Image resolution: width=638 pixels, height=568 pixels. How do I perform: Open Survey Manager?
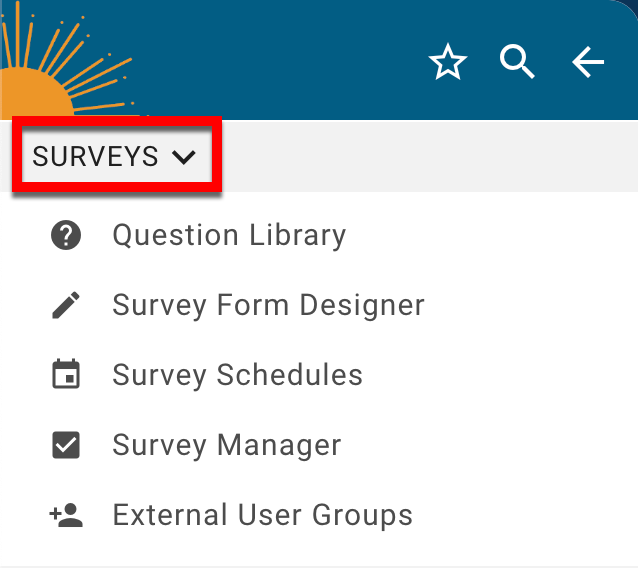coord(226,446)
